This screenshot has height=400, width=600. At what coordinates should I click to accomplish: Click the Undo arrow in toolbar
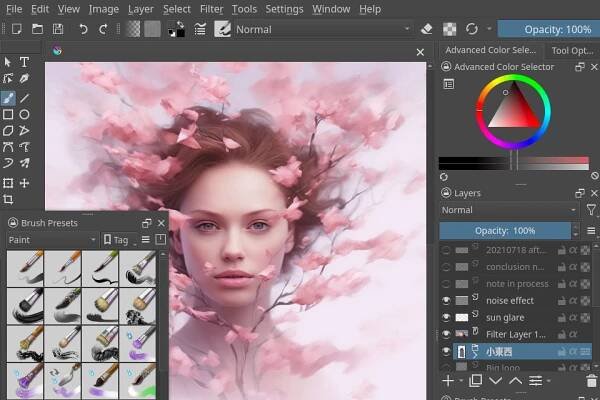tap(83, 30)
